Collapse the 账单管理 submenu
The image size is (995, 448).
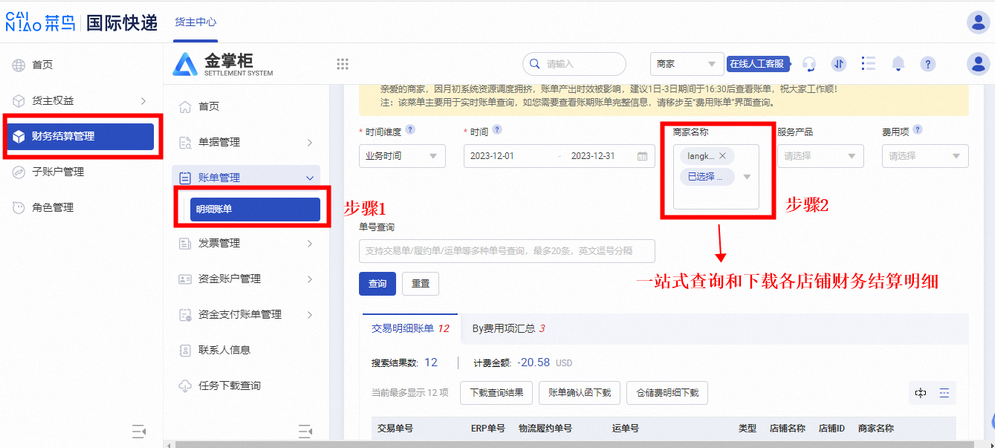tap(310, 178)
